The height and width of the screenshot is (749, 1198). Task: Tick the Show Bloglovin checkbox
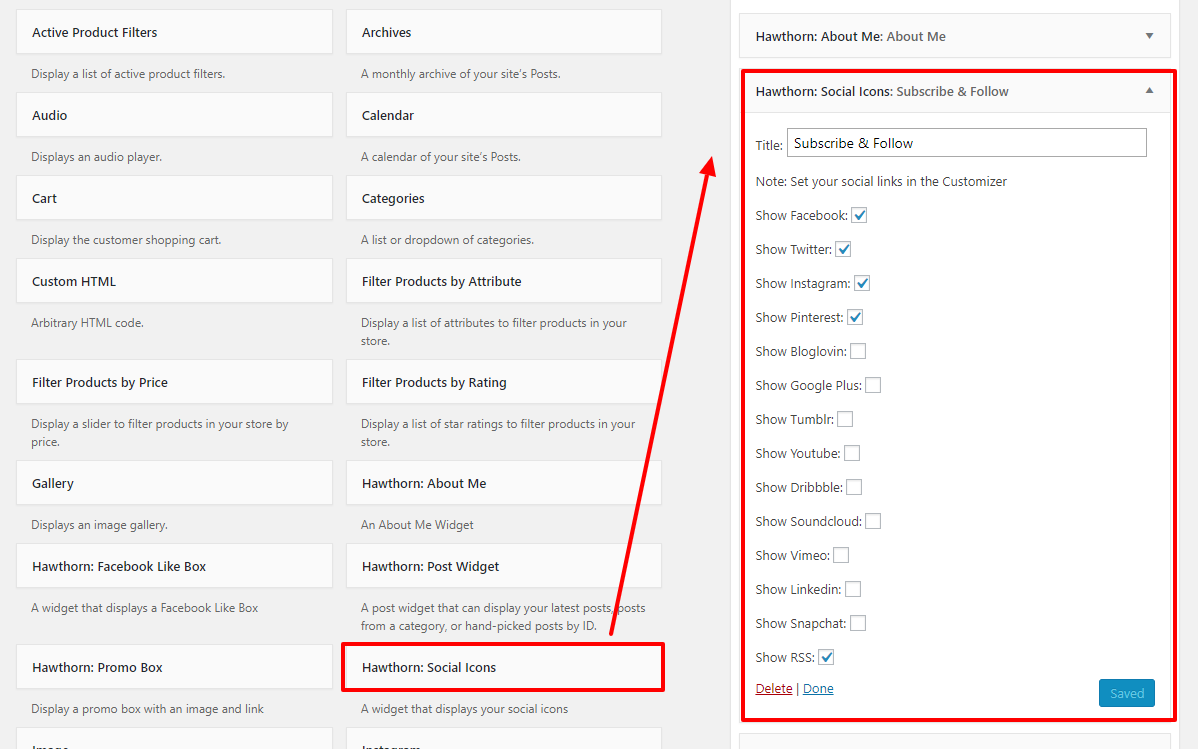pyautogui.click(x=858, y=351)
